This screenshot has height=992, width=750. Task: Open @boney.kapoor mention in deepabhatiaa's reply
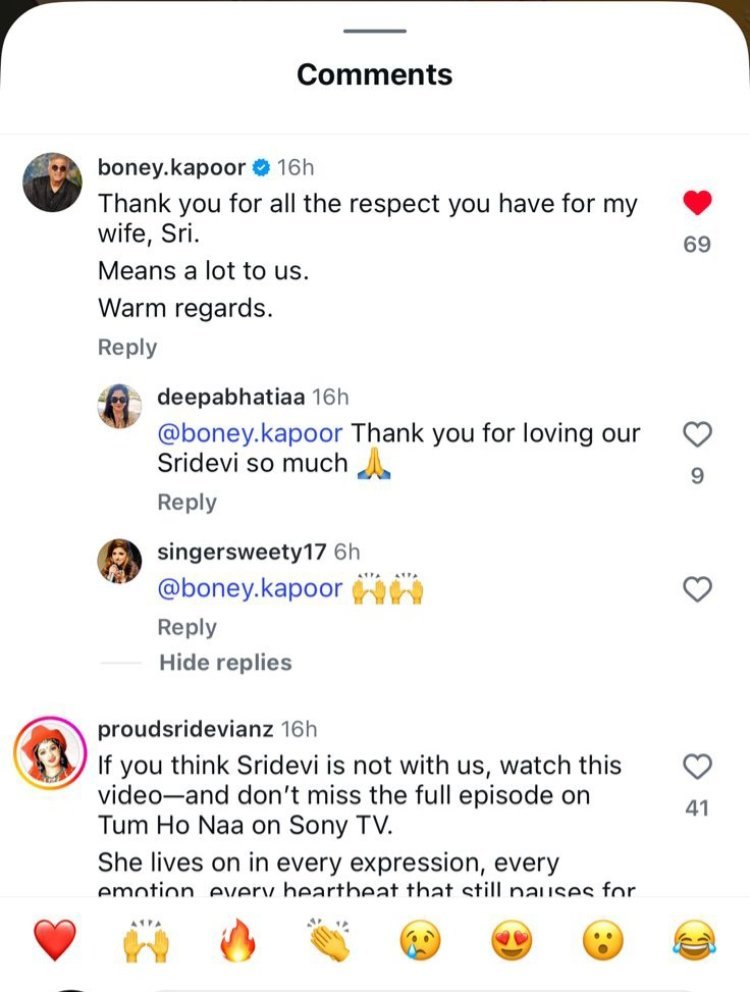250,434
